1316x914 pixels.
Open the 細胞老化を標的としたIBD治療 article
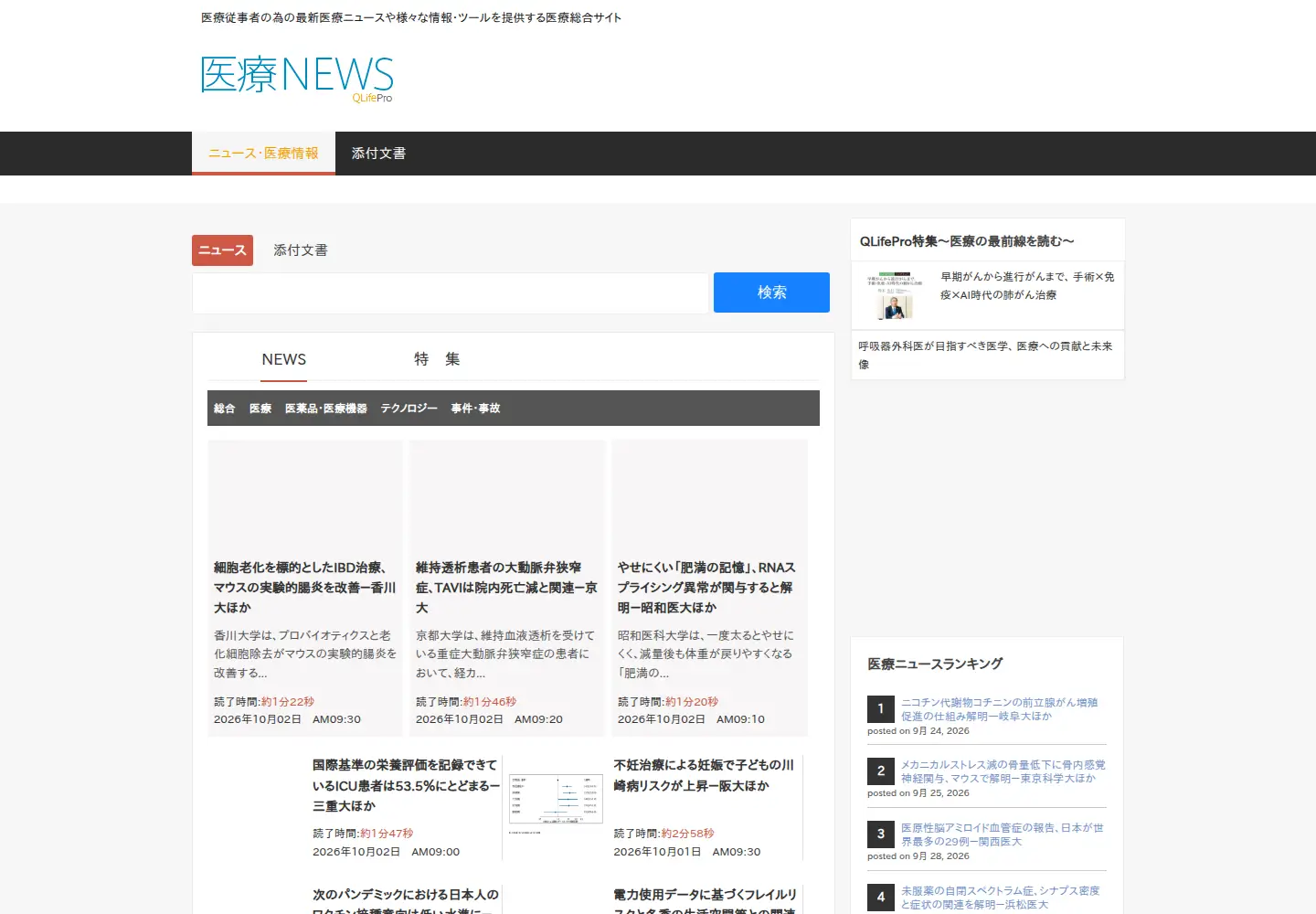305,588
